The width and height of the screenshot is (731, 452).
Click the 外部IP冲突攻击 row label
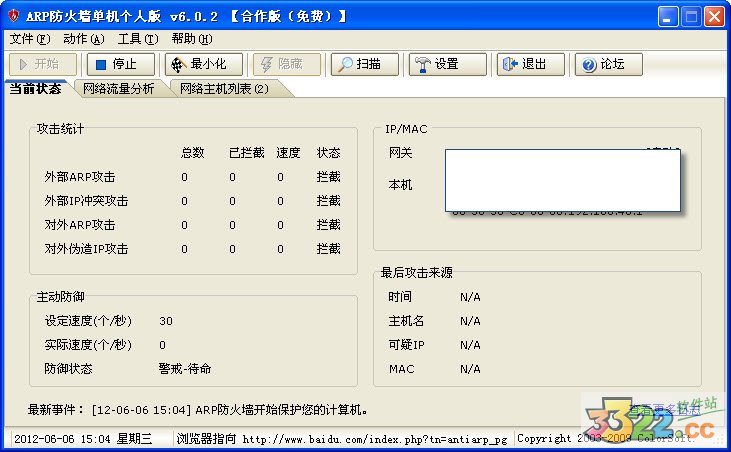pos(86,201)
